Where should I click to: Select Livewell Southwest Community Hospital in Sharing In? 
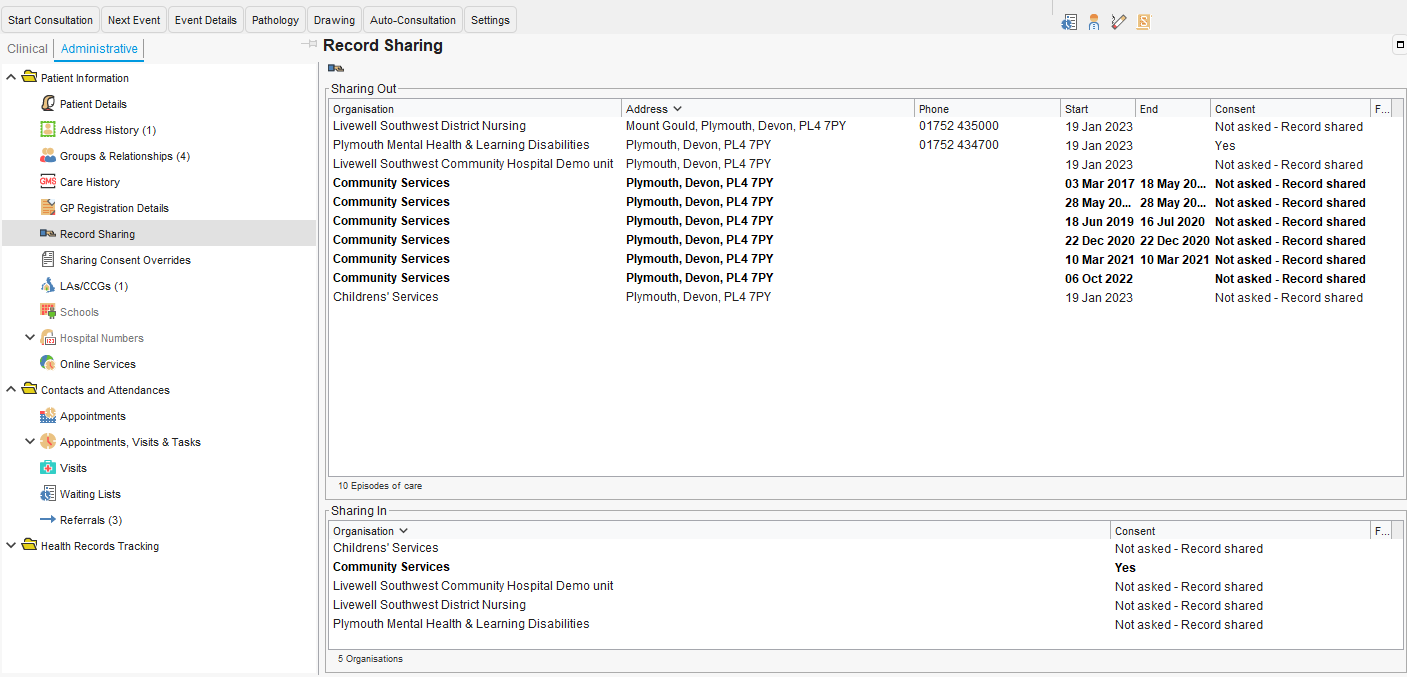[865, 586]
